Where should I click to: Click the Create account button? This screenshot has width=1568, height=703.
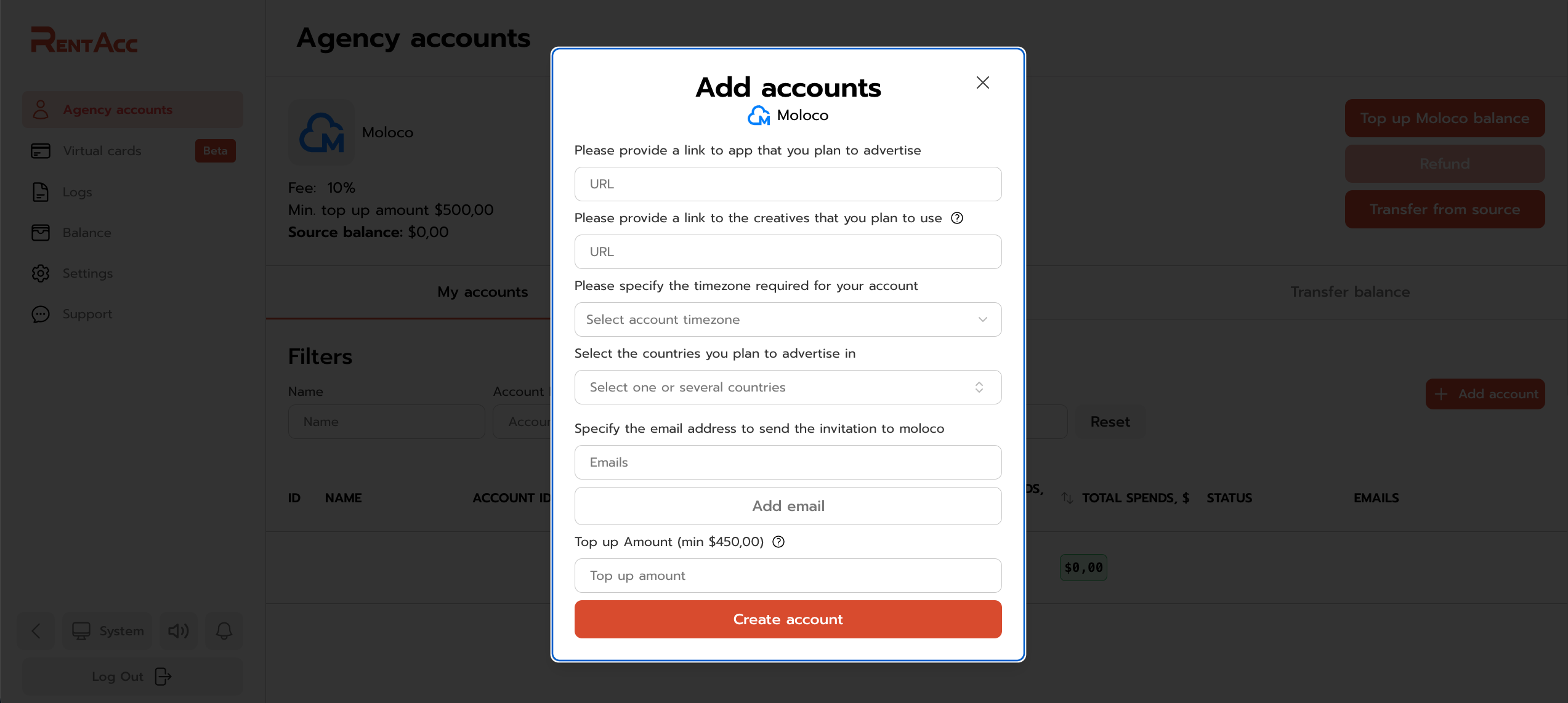click(788, 619)
